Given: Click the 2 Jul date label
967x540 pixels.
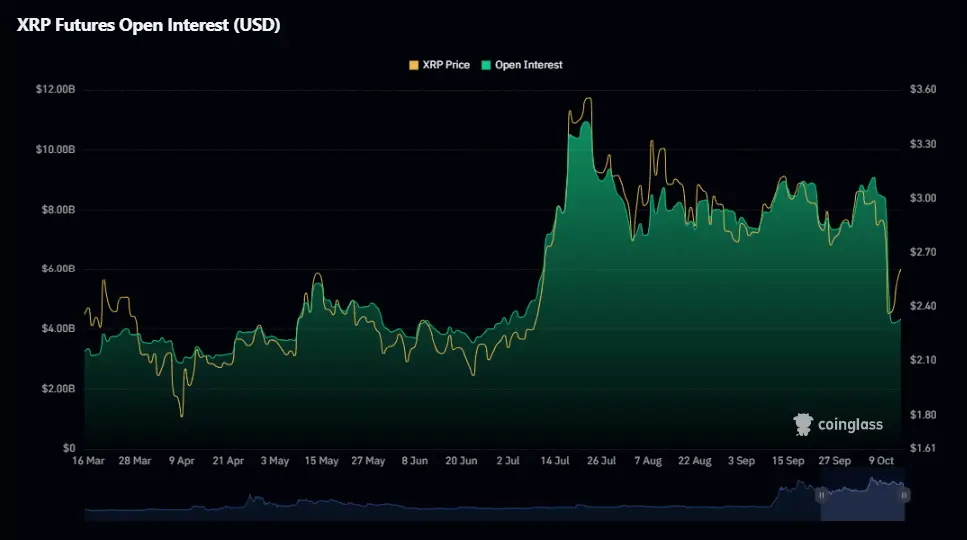Looking at the screenshot, I should pyautogui.click(x=508, y=460).
